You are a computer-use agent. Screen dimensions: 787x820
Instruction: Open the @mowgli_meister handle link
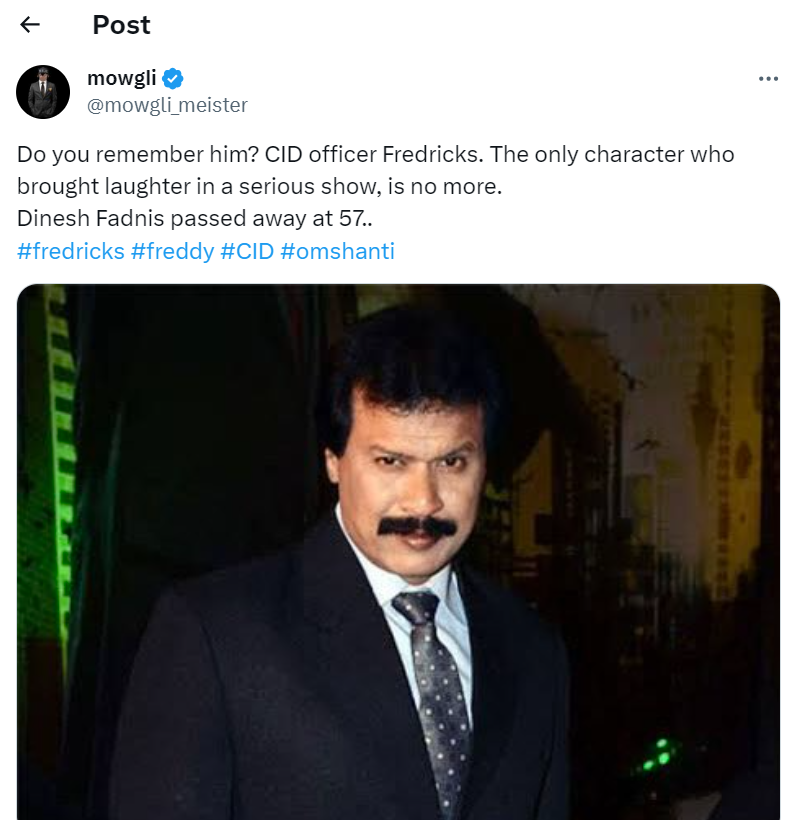[x=167, y=105]
